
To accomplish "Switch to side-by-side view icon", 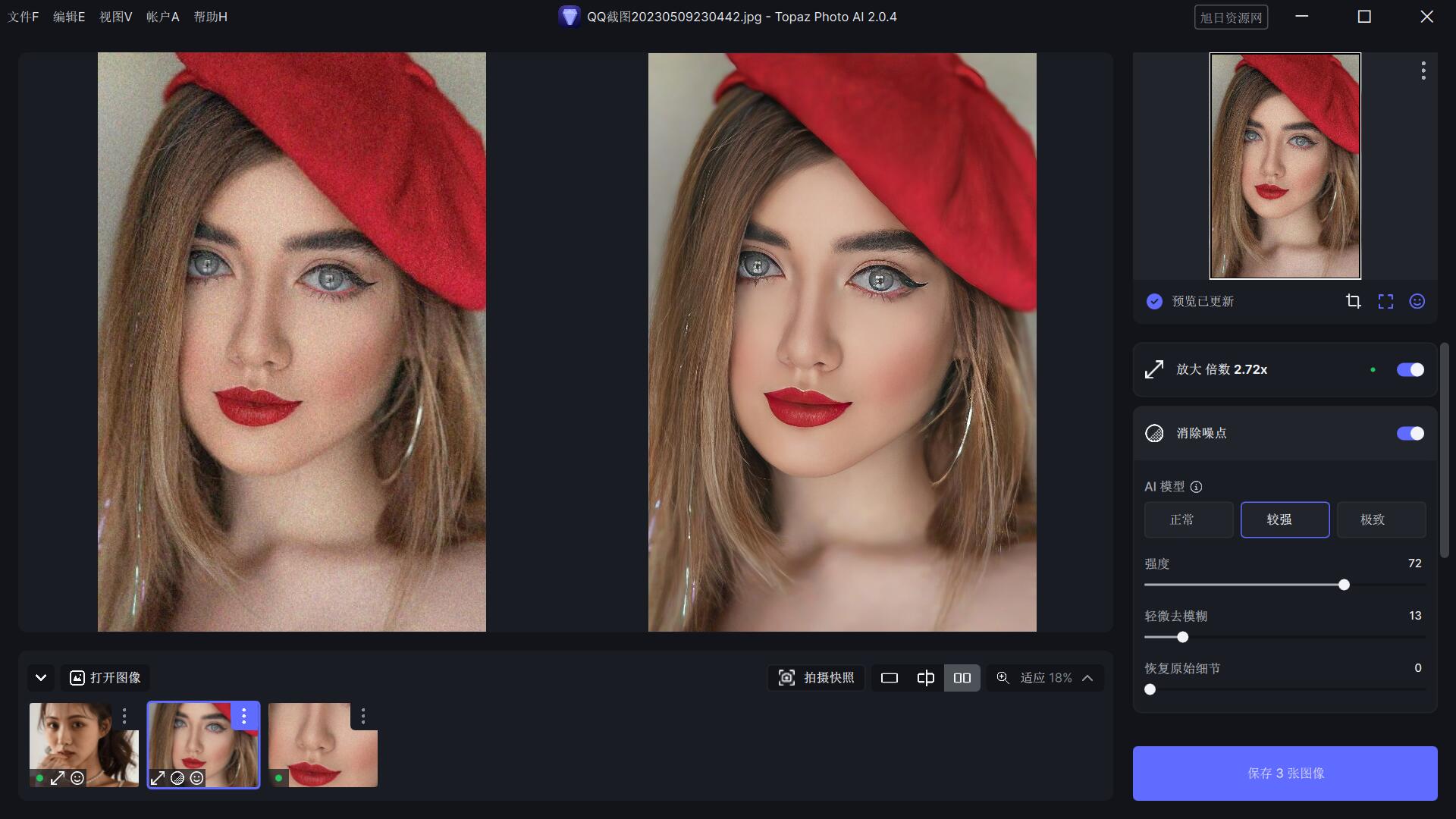I will 962,677.
